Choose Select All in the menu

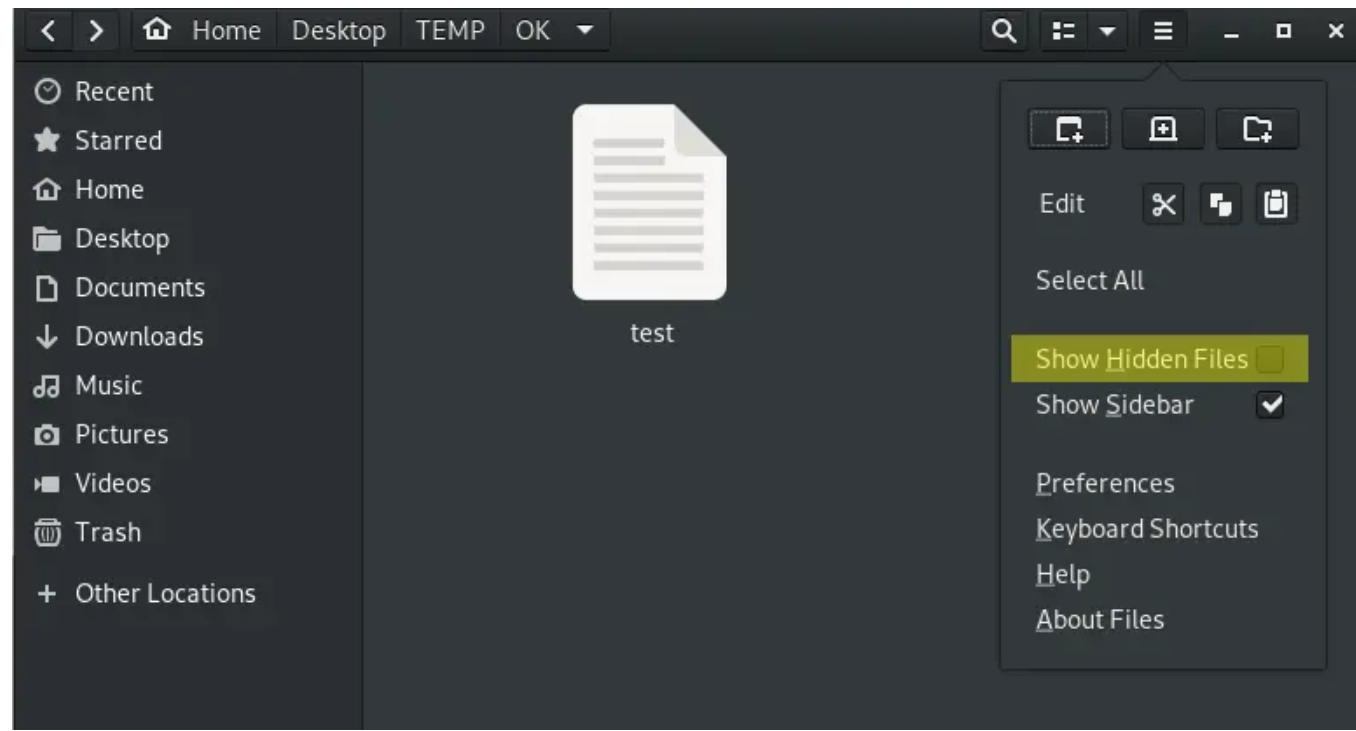click(x=1089, y=281)
